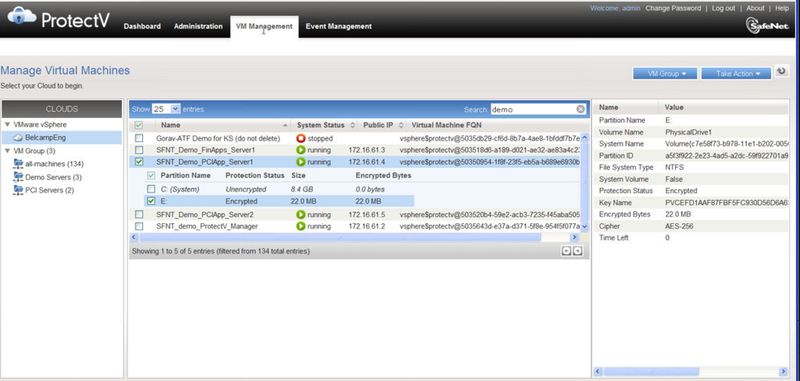The image size is (800, 381).
Task: Uncheck the E: partition checkbox
Action: pyautogui.click(x=151, y=201)
